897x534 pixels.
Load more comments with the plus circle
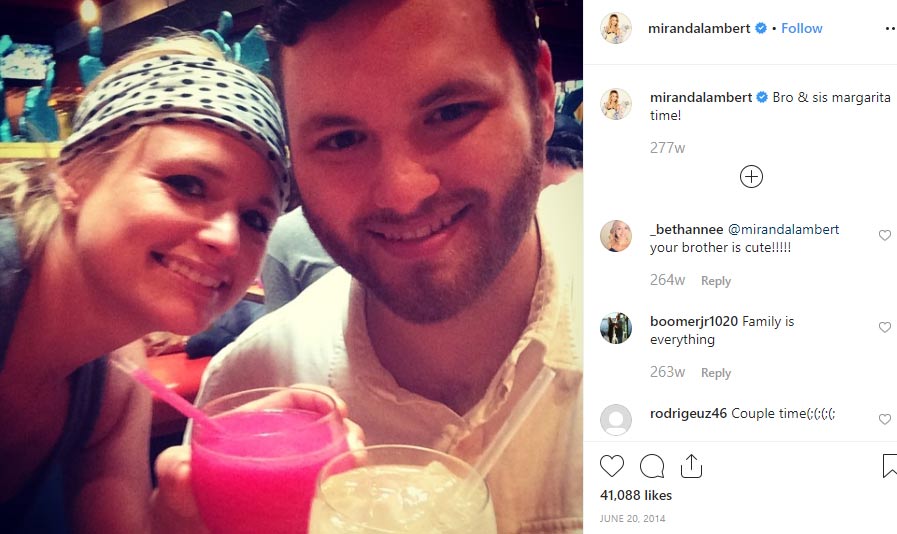[x=751, y=176]
